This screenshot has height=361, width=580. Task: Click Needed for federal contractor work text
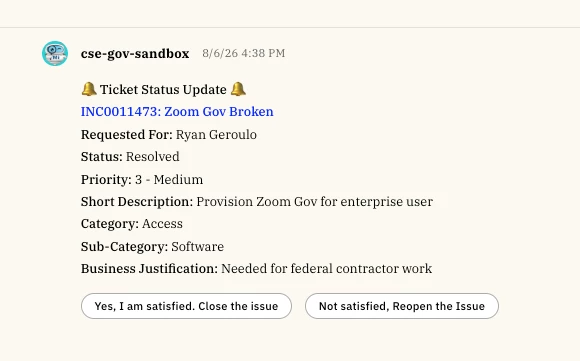327,269
